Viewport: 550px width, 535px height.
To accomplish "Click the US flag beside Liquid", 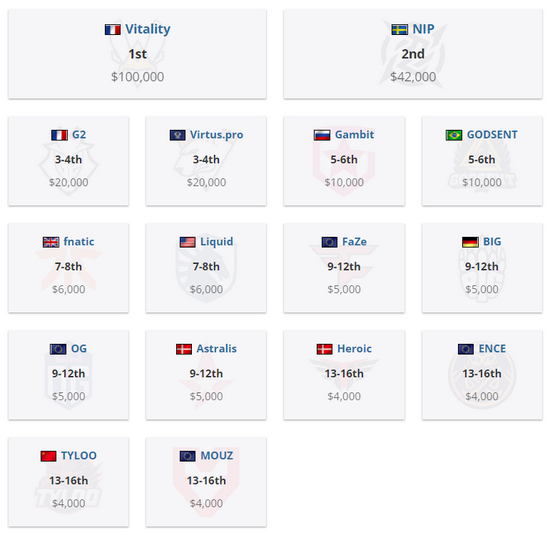I will [x=188, y=242].
